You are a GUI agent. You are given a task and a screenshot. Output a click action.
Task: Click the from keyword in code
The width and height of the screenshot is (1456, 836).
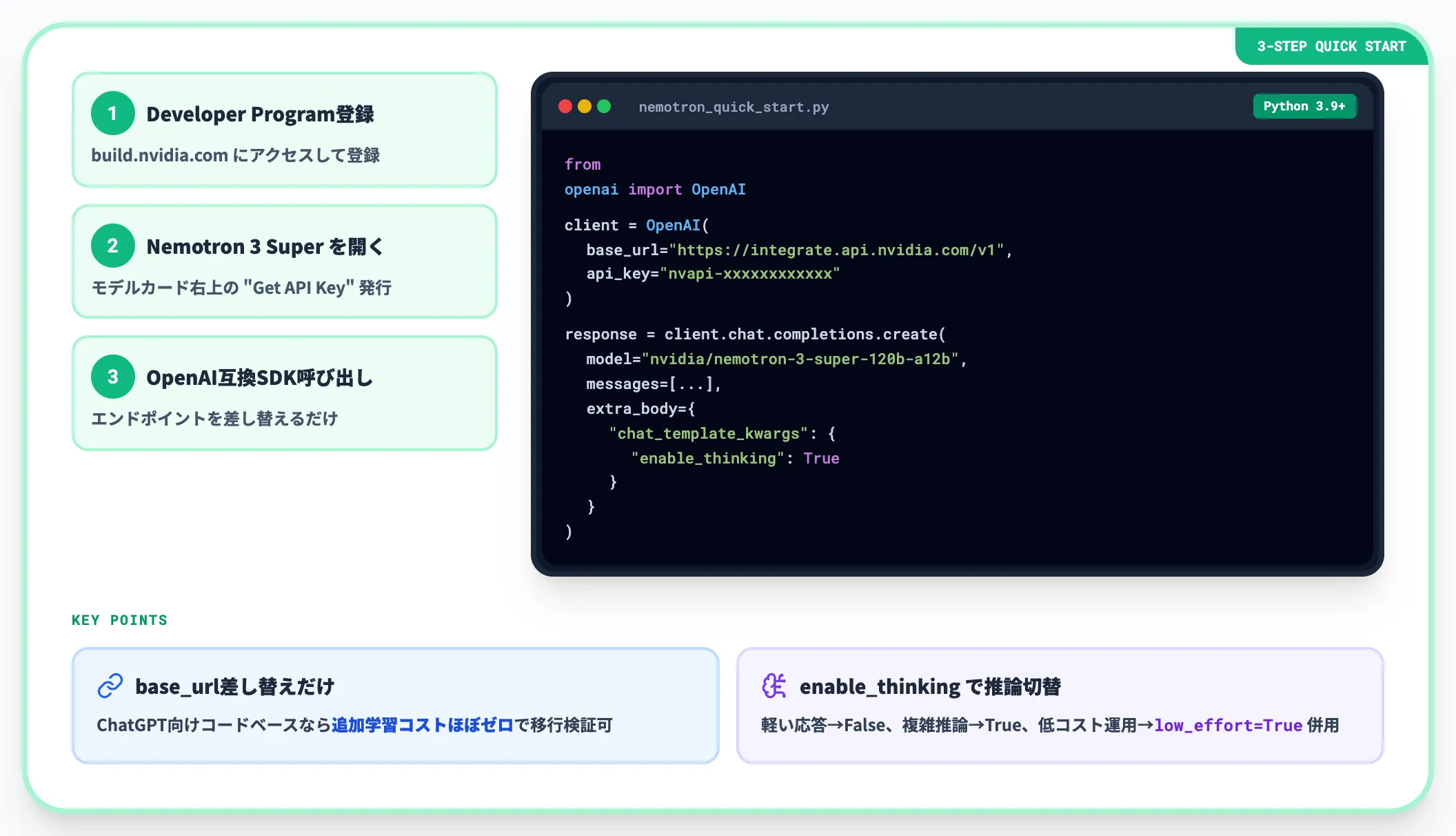click(x=583, y=164)
